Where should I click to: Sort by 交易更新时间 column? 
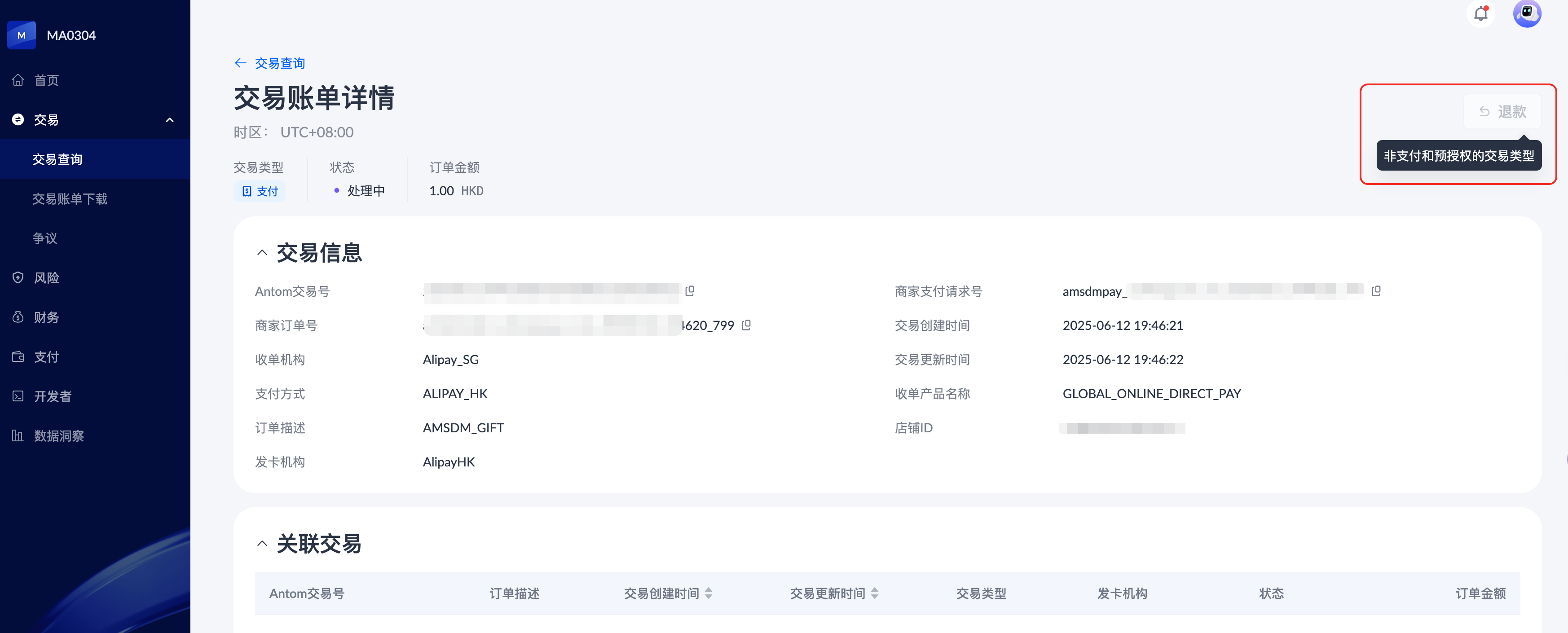875,593
